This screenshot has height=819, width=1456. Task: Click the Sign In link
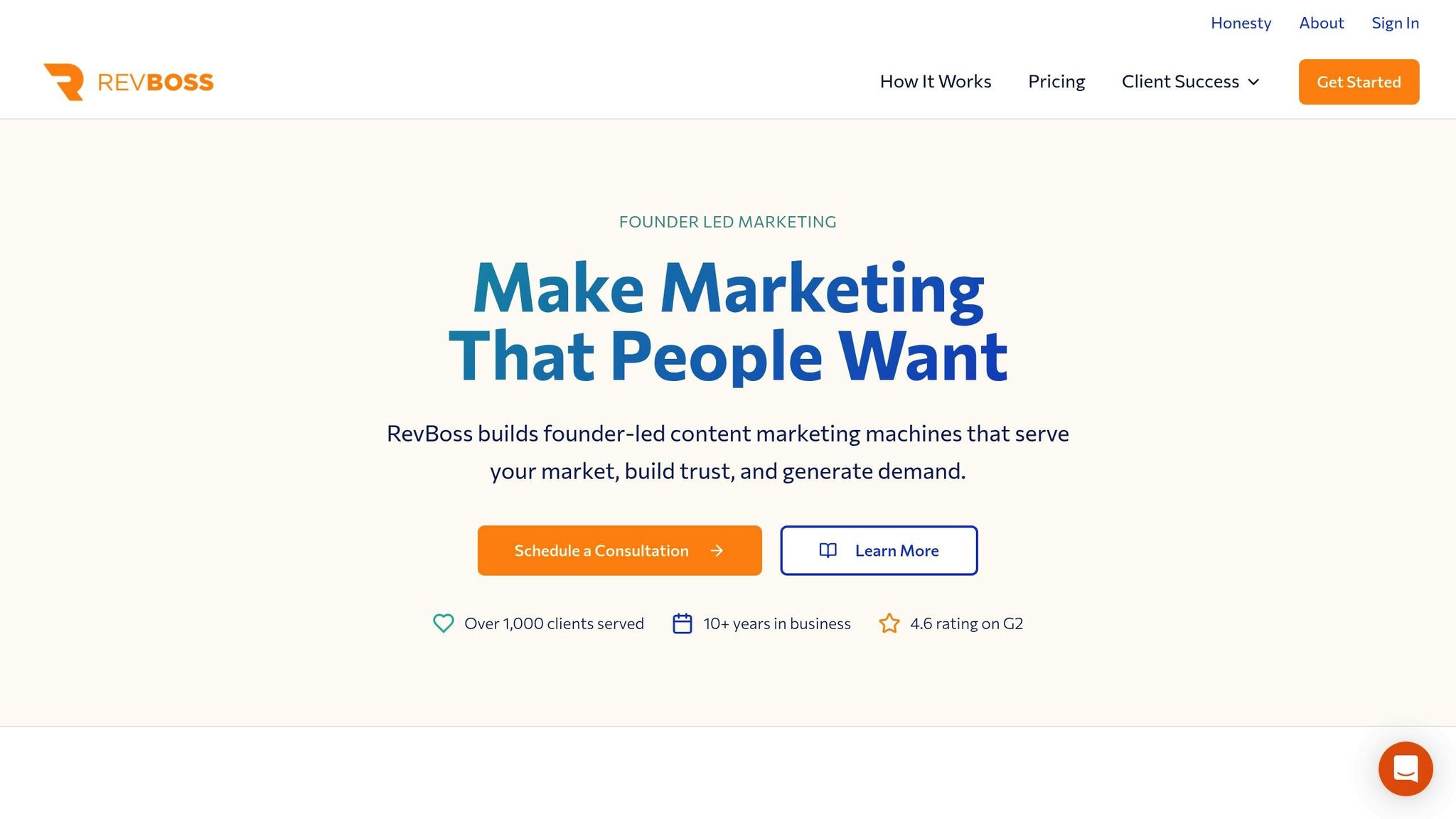pos(1395,23)
